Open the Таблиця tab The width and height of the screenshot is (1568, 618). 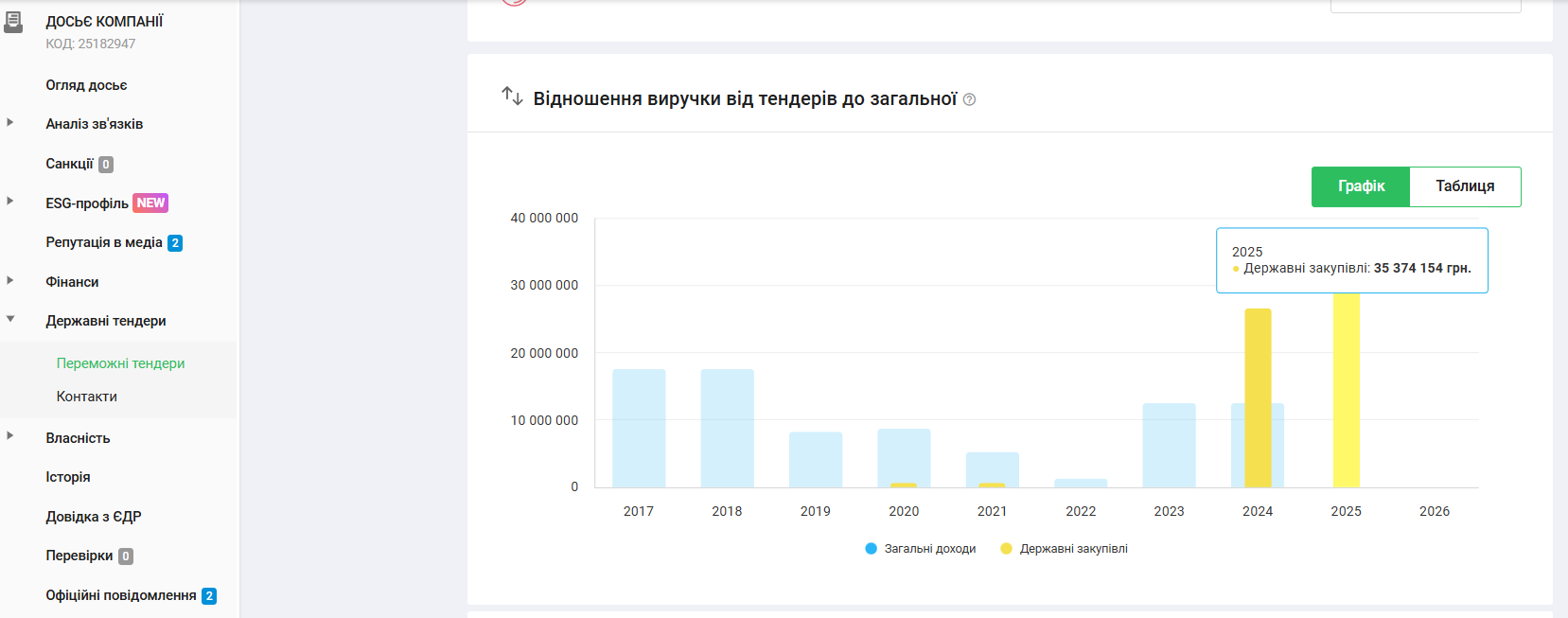point(1464,186)
